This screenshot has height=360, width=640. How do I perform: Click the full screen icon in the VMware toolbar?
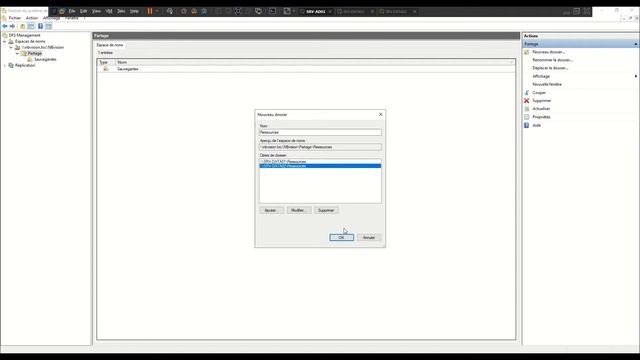coord(238,11)
